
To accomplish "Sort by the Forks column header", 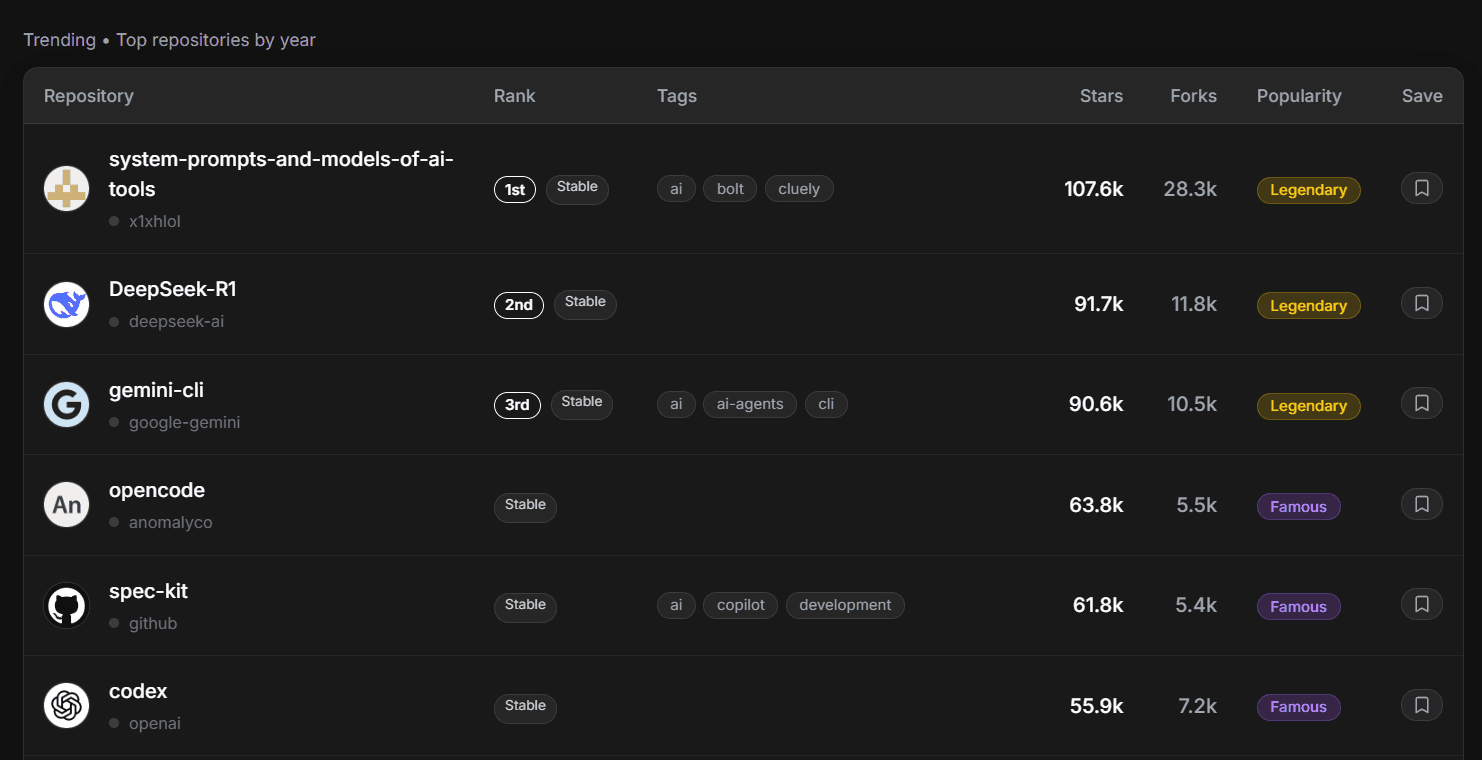I will (x=1193, y=96).
